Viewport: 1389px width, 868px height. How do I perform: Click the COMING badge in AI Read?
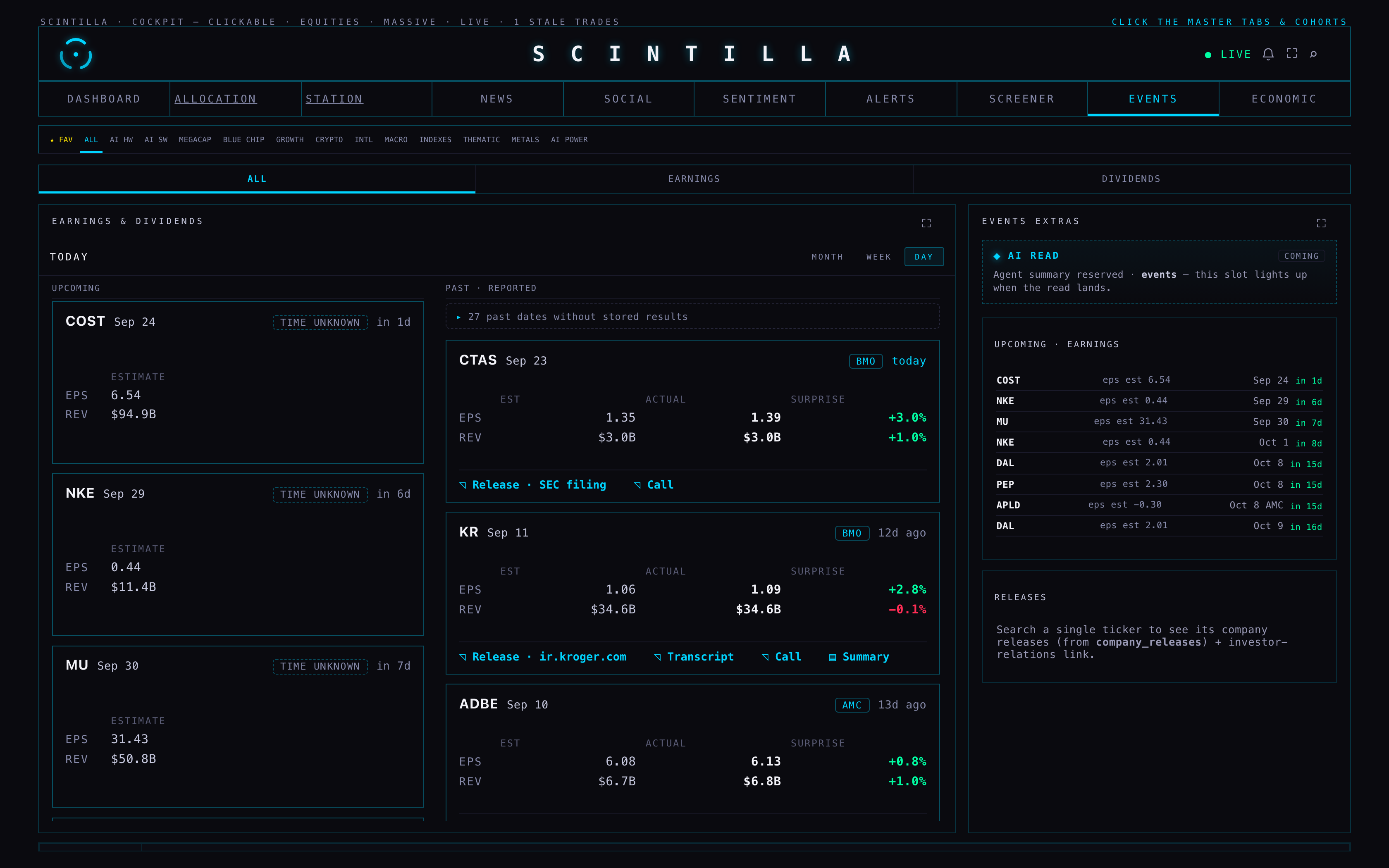(x=1301, y=256)
